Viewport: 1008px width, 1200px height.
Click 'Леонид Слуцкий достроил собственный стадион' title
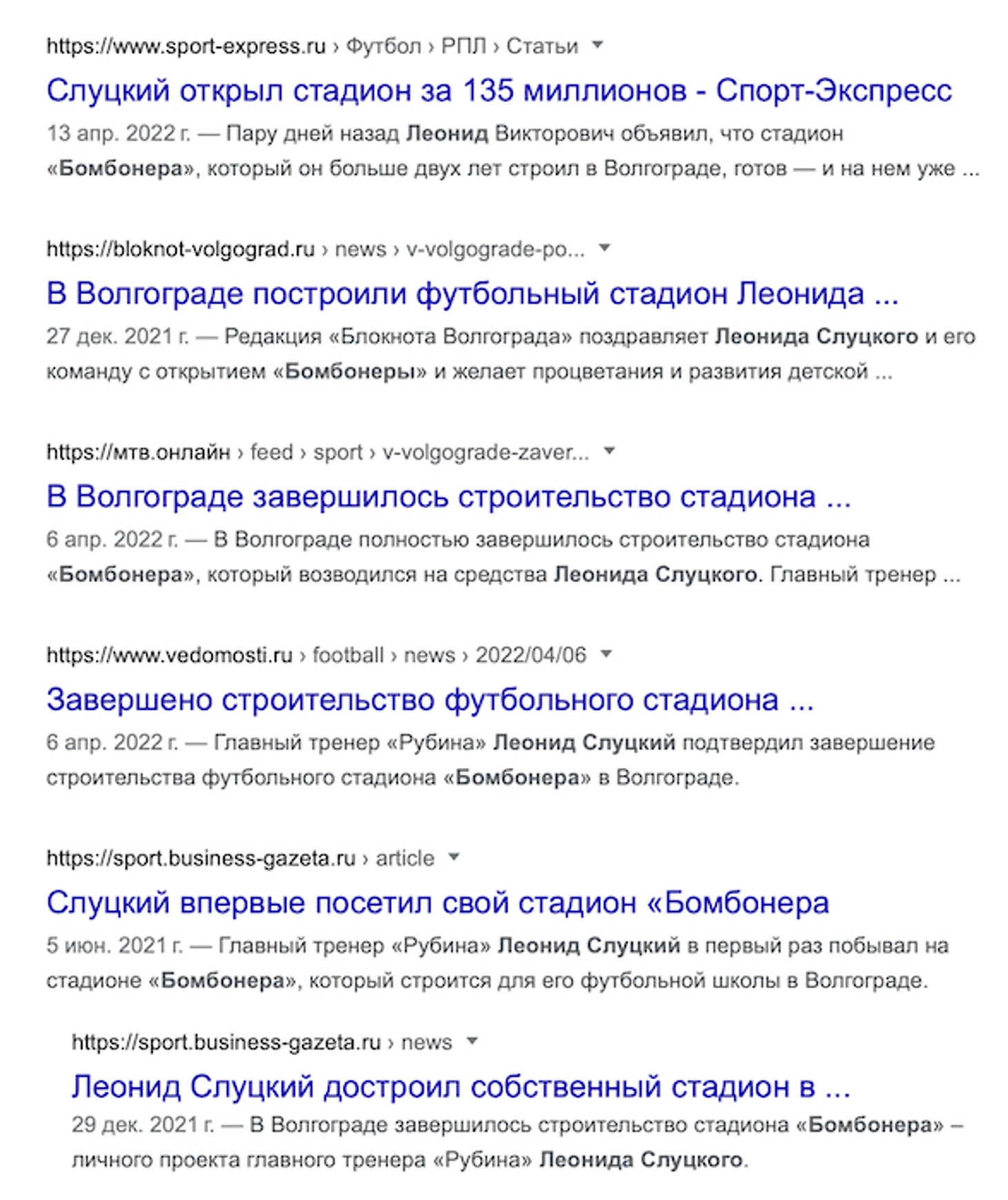[x=461, y=1086]
